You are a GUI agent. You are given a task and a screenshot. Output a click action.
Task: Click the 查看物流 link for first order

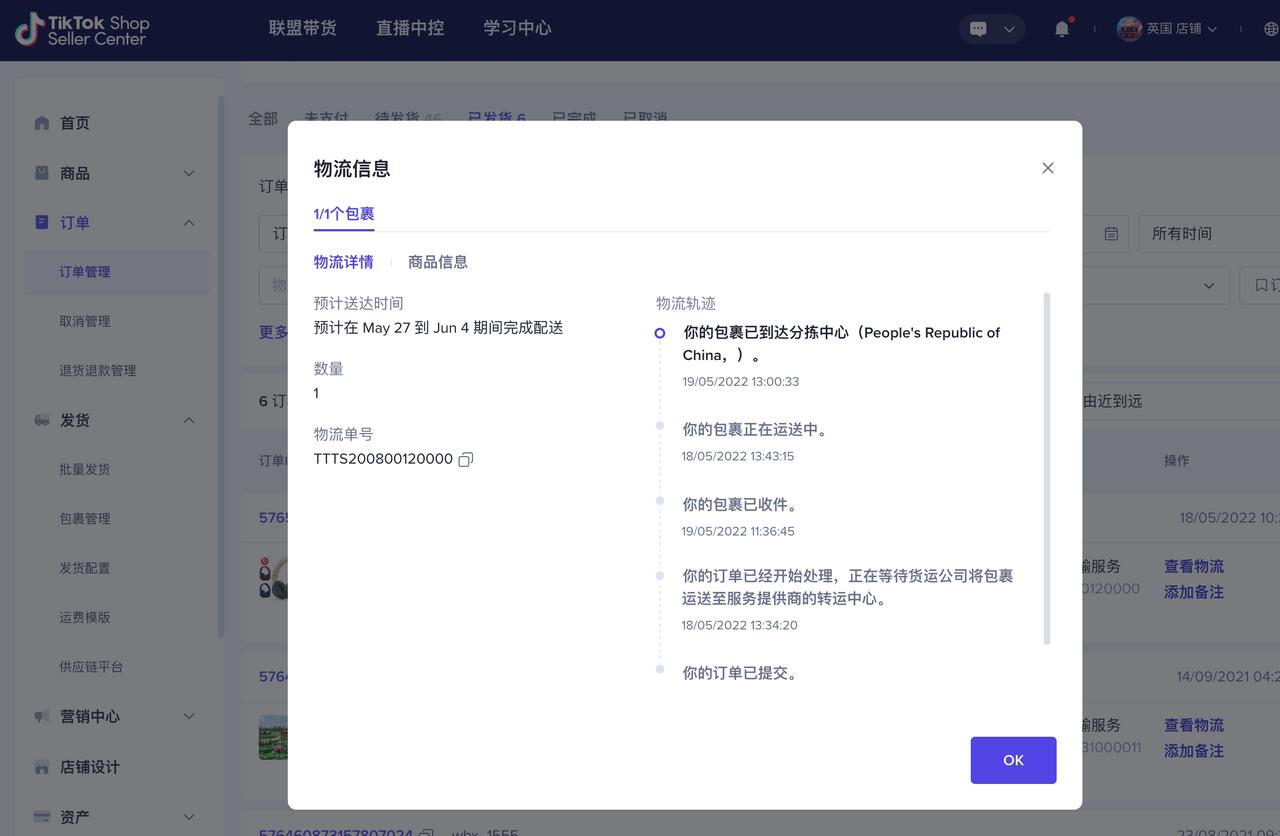pyautogui.click(x=1193, y=566)
